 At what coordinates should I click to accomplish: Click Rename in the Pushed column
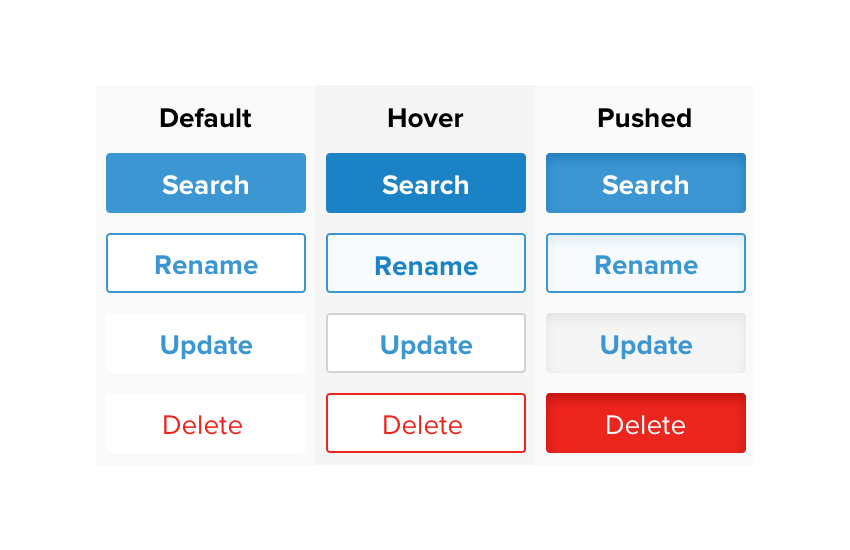coord(646,263)
